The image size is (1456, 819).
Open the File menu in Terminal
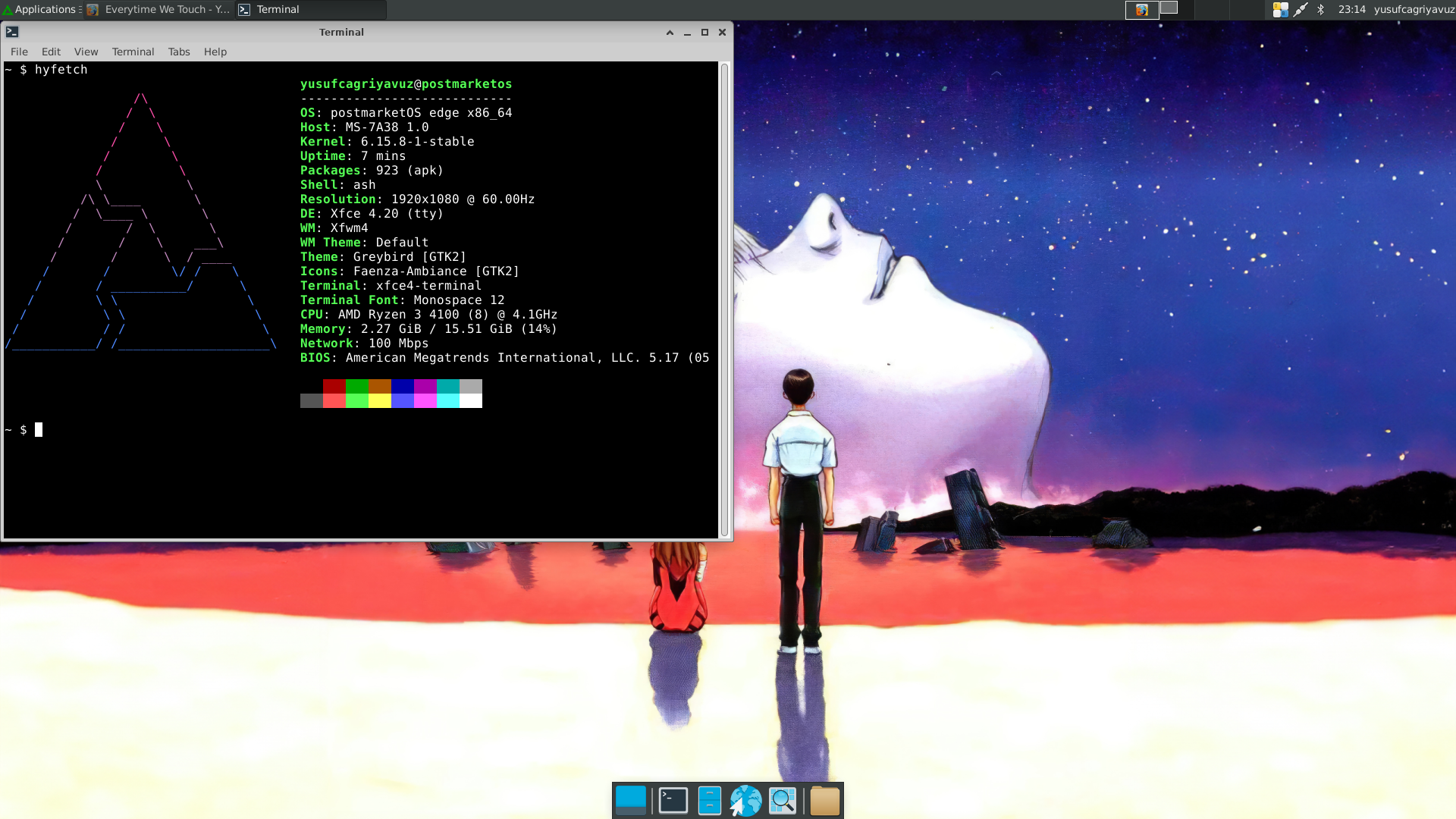(x=19, y=52)
